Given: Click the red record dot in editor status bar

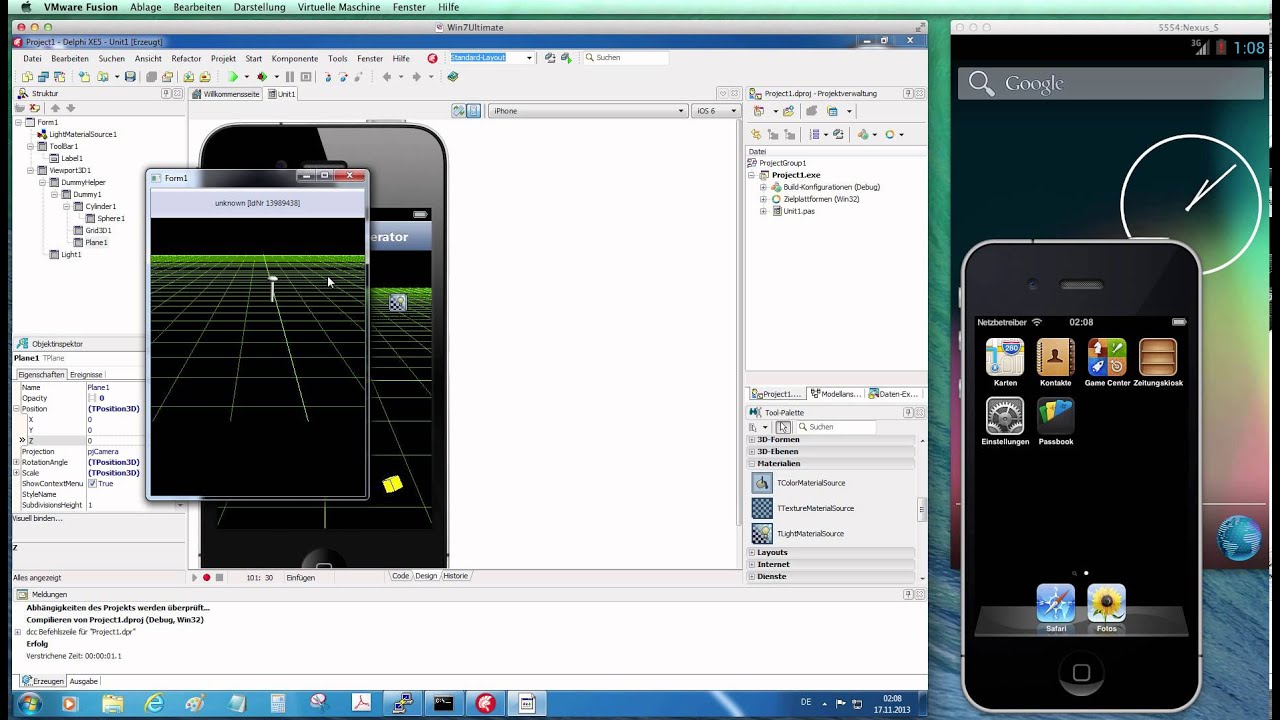Looking at the screenshot, I should click(x=207, y=578).
